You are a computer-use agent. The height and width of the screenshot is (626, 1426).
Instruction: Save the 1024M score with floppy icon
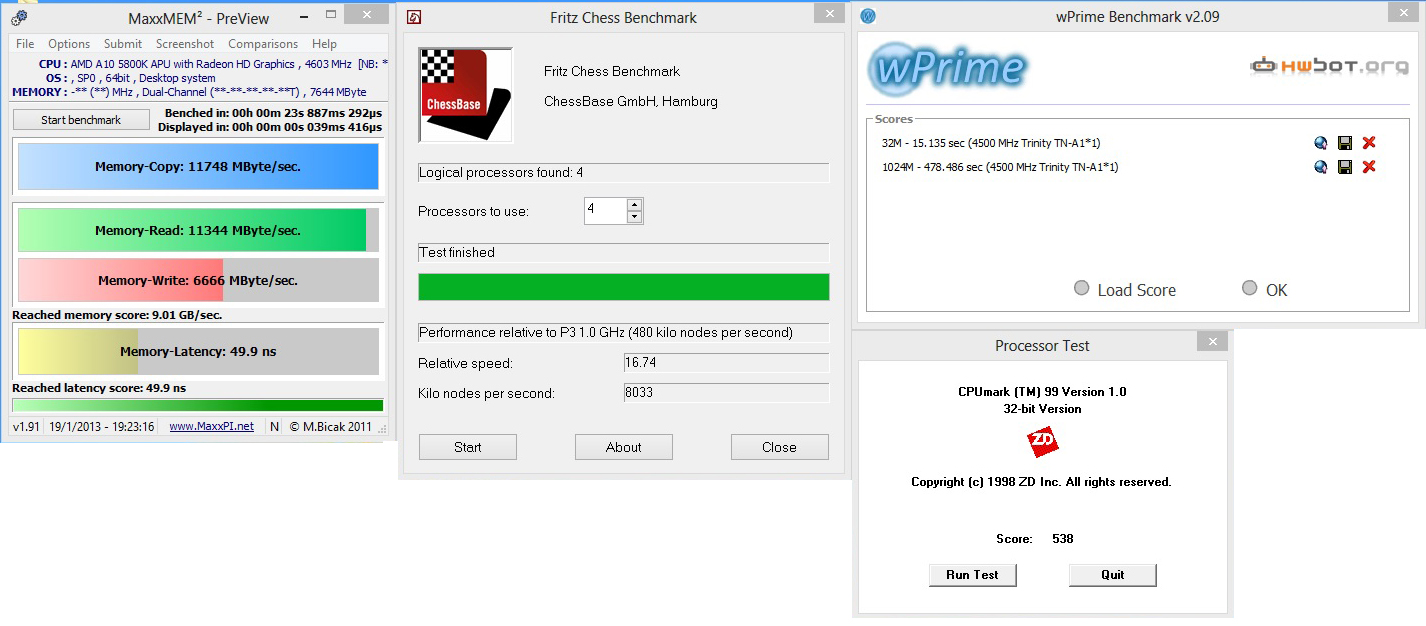(1345, 167)
